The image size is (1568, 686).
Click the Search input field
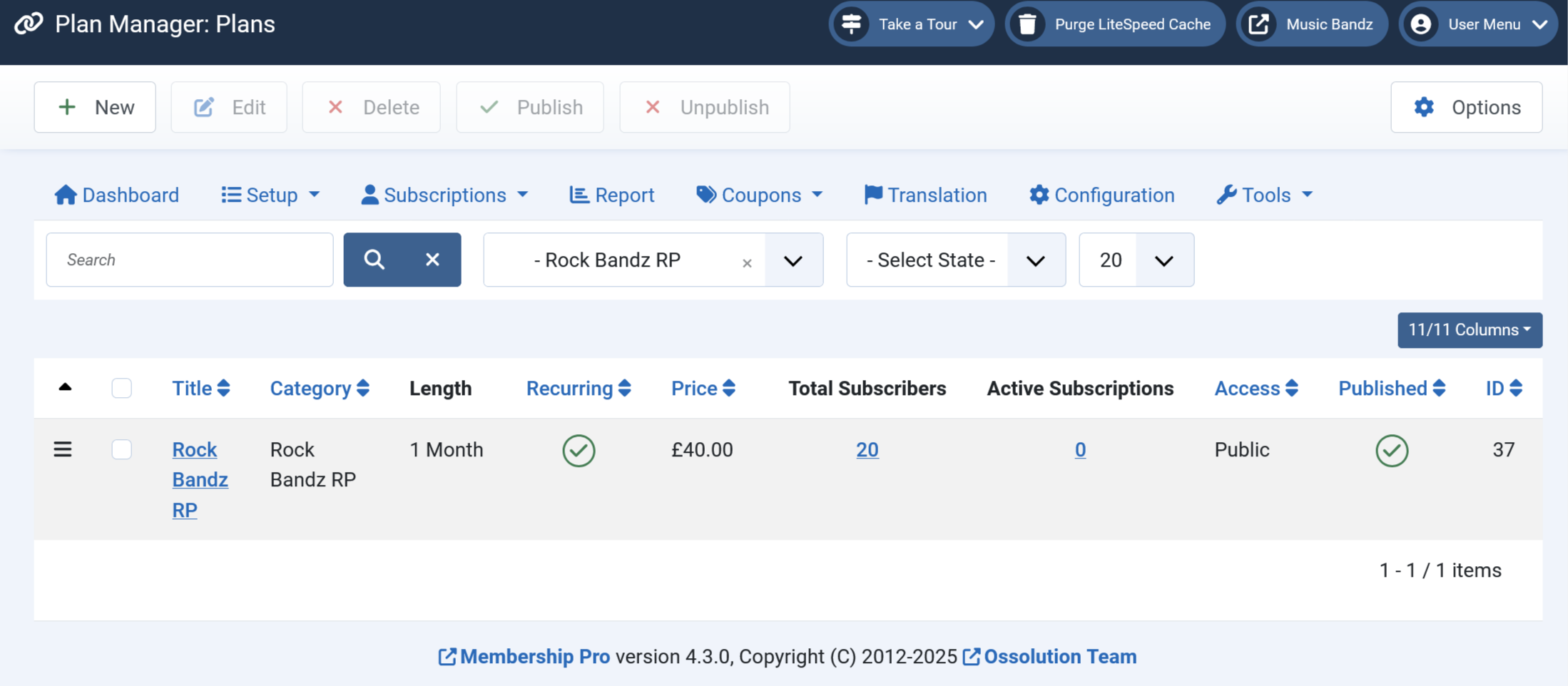tap(190, 260)
